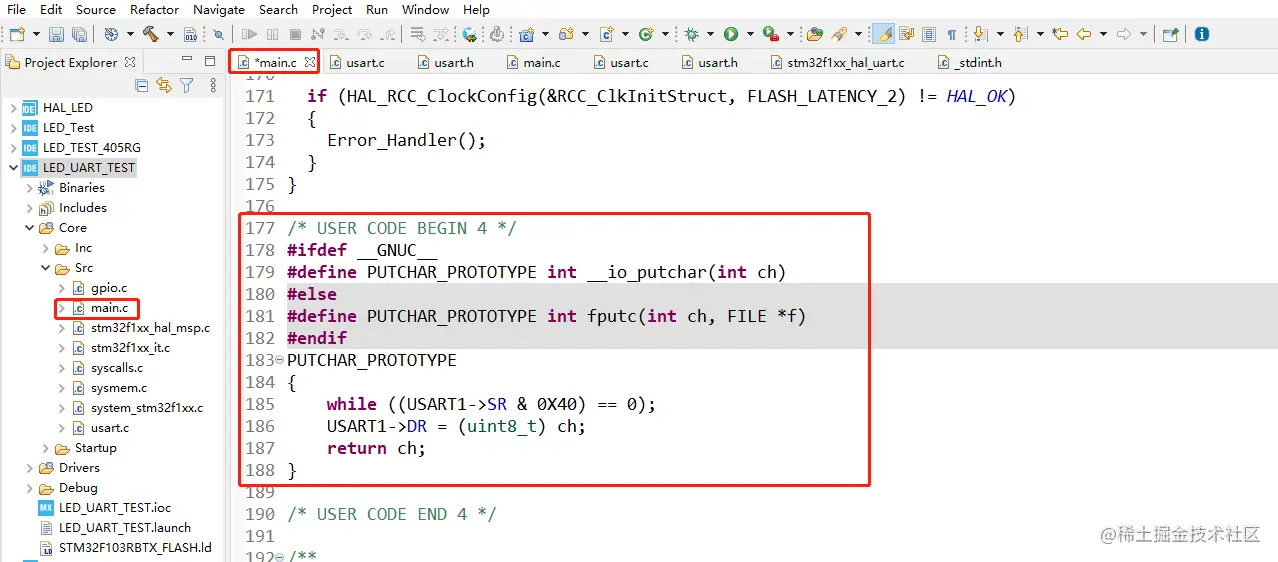This screenshot has height=562, width=1278.
Task: Close the *main.c editor tab
Action: [310, 62]
